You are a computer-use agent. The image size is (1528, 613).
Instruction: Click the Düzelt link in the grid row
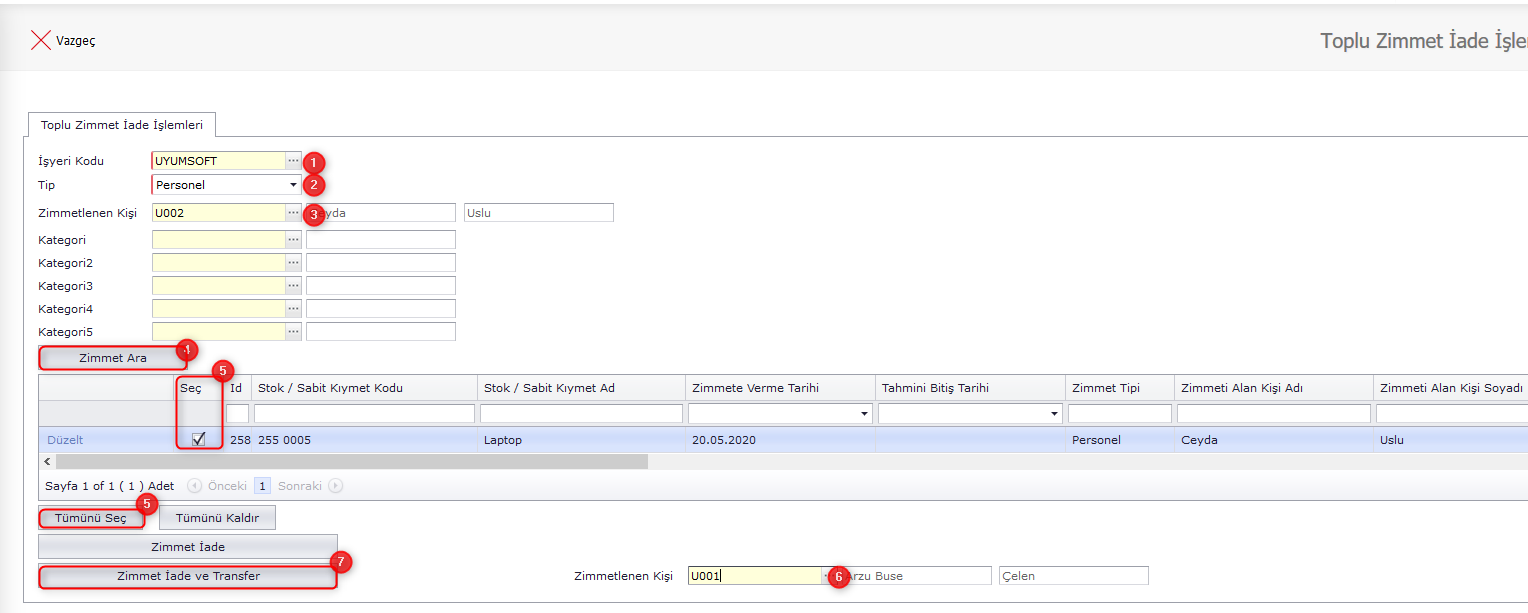coord(66,440)
